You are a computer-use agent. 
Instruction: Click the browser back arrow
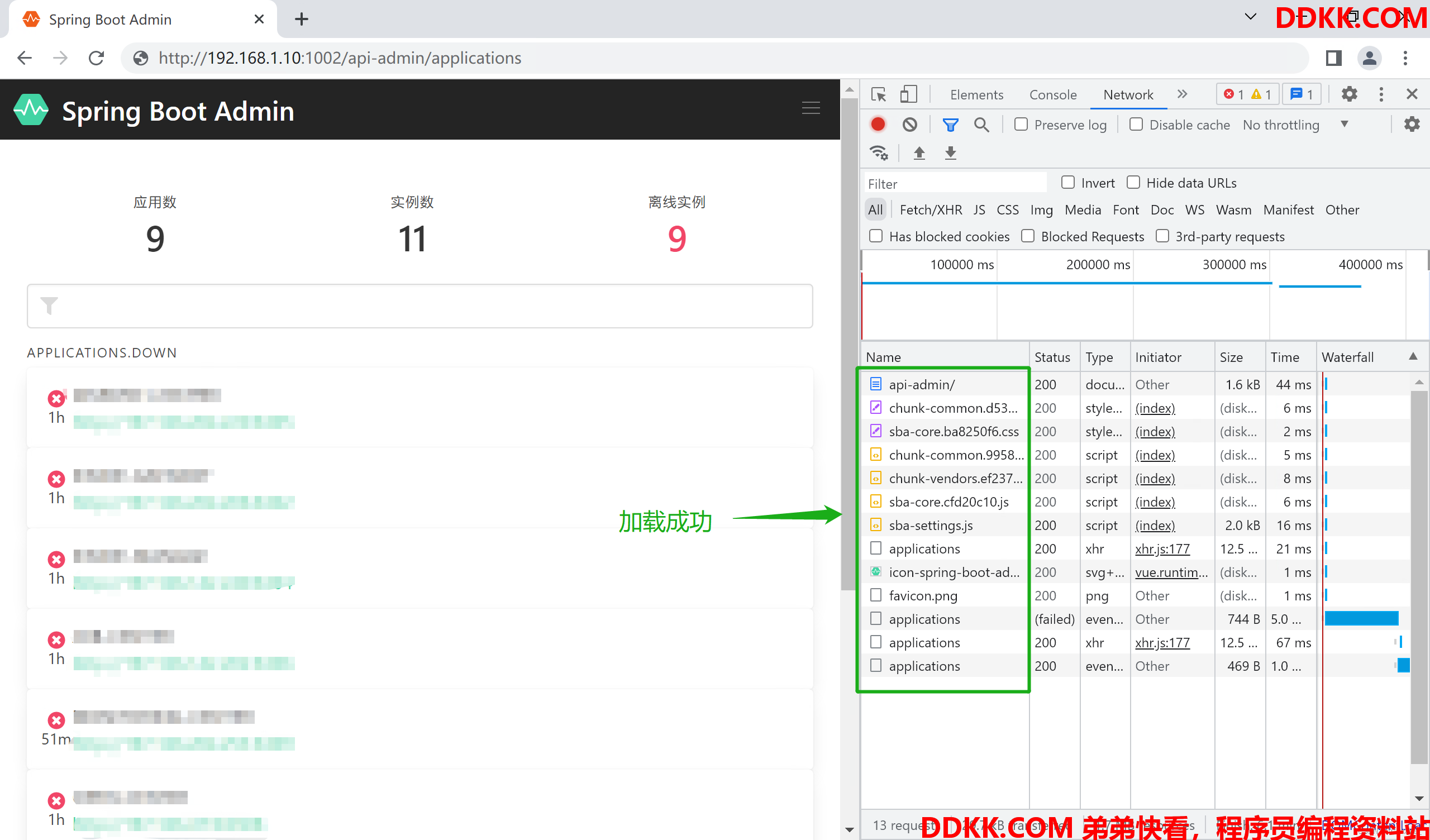coord(25,58)
